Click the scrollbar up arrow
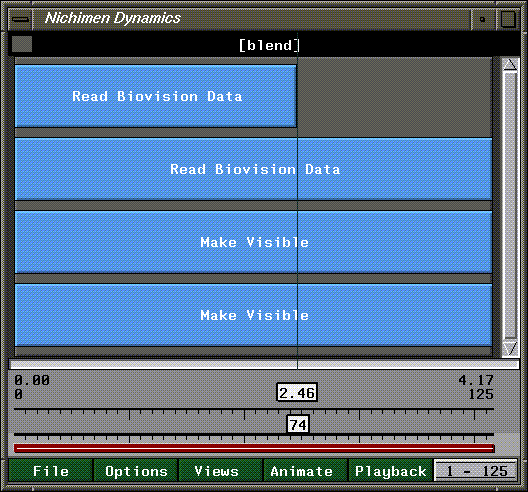 [x=510, y=64]
